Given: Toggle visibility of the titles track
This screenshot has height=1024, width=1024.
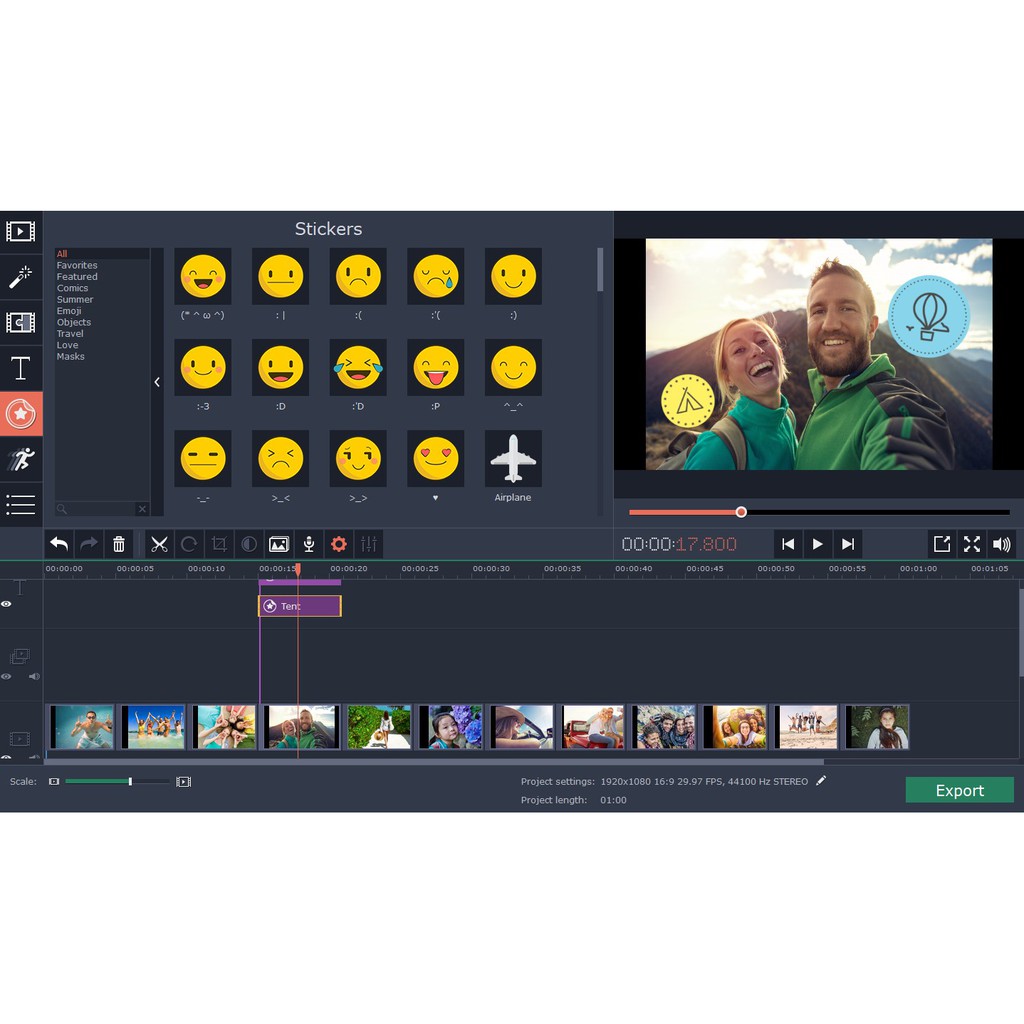Looking at the screenshot, I should (7, 604).
